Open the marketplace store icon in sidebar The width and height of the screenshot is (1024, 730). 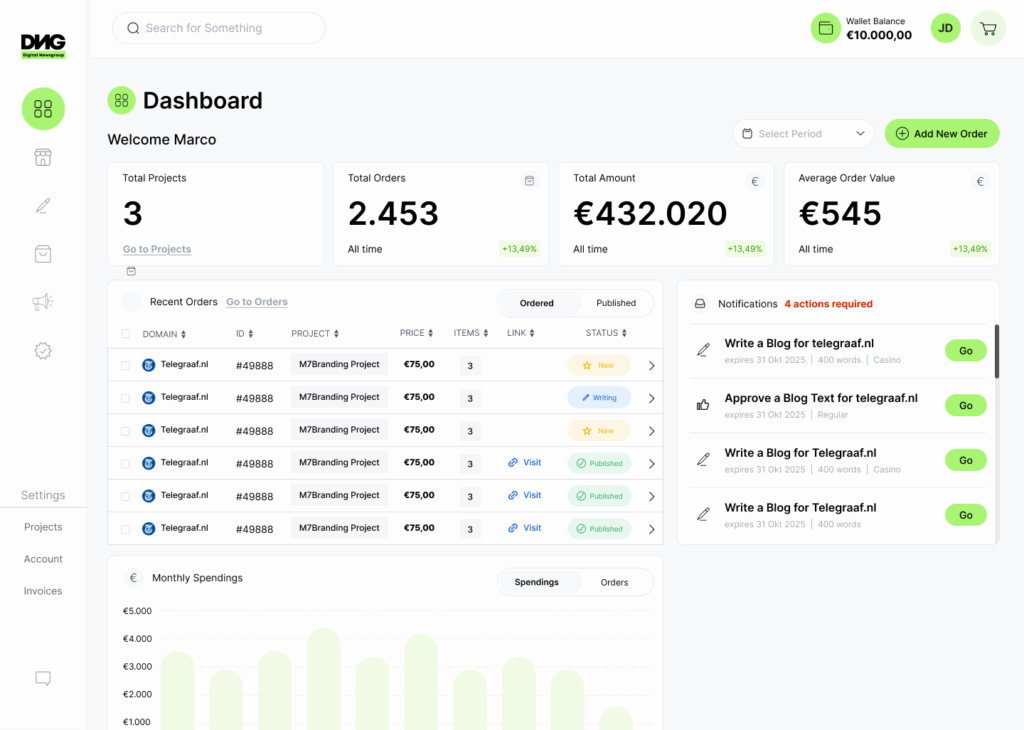click(43, 157)
